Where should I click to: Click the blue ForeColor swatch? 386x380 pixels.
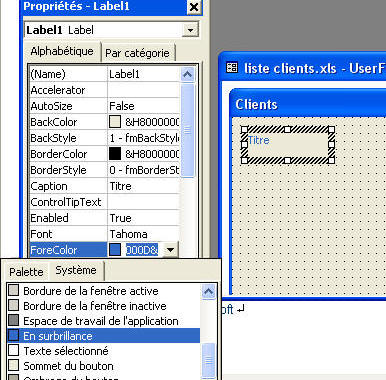coord(115,250)
